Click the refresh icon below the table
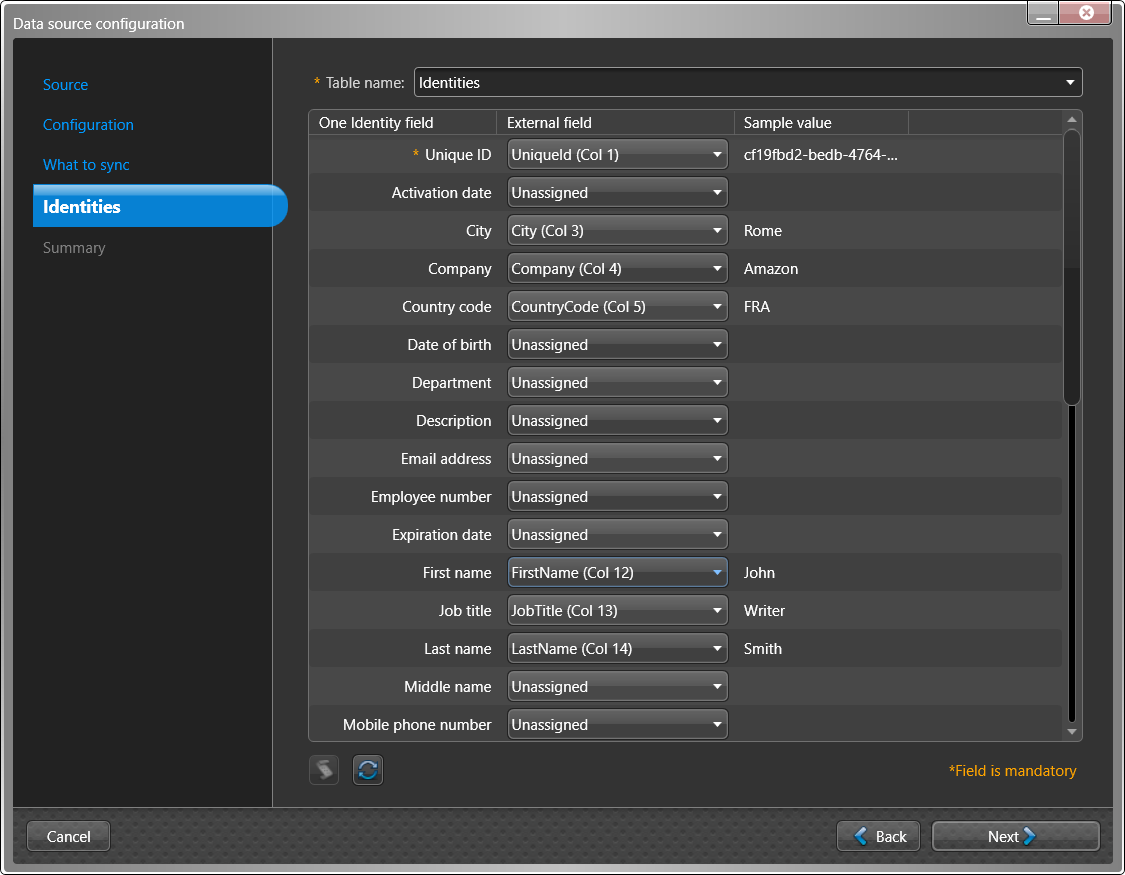The image size is (1125, 875). (368, 770)
